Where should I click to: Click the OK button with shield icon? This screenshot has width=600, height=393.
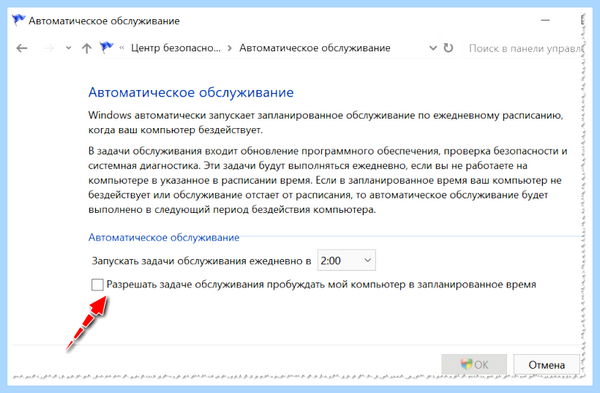point(474,364)
